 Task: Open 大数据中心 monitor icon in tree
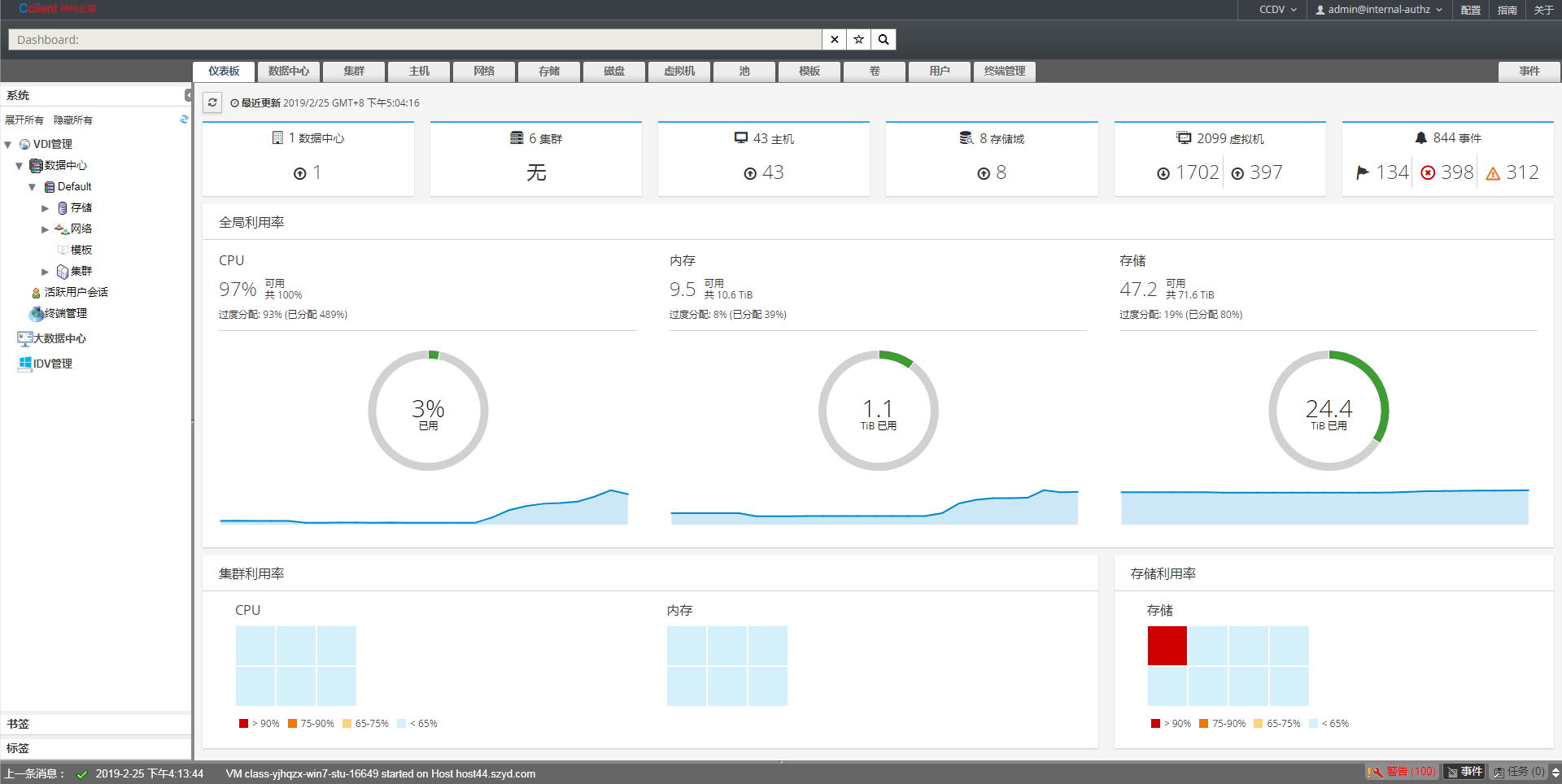tap(24, 338)
